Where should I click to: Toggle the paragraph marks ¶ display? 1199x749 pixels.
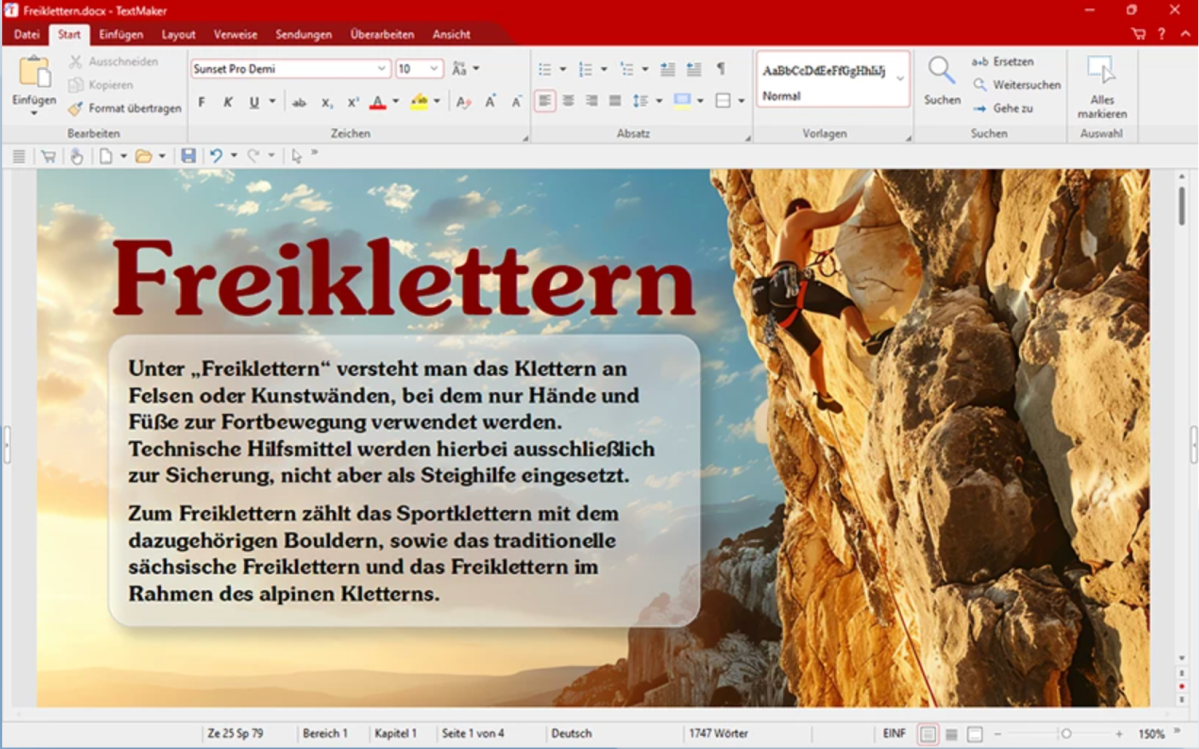tap(720, 69)
